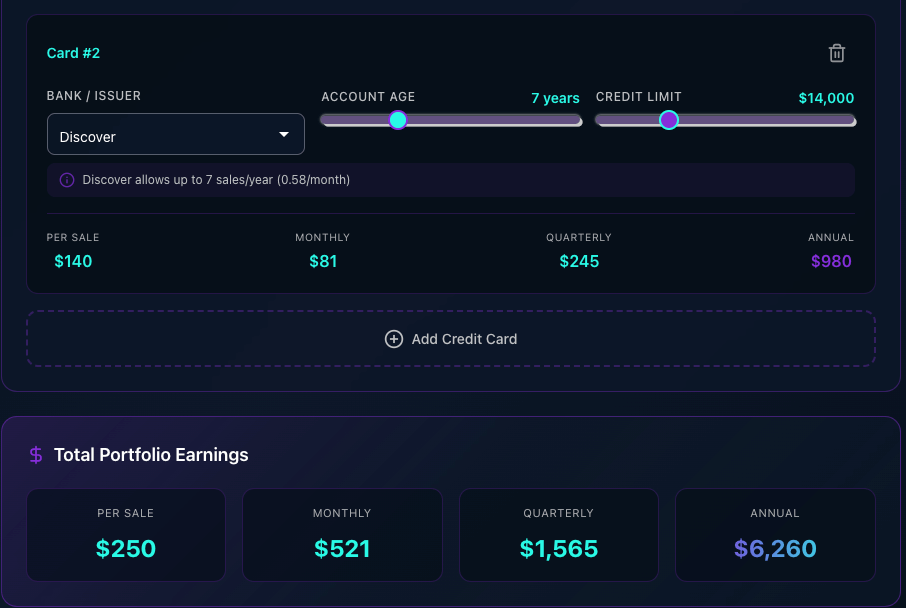Click the BANK / ISSUER label

tap(94, 96)
